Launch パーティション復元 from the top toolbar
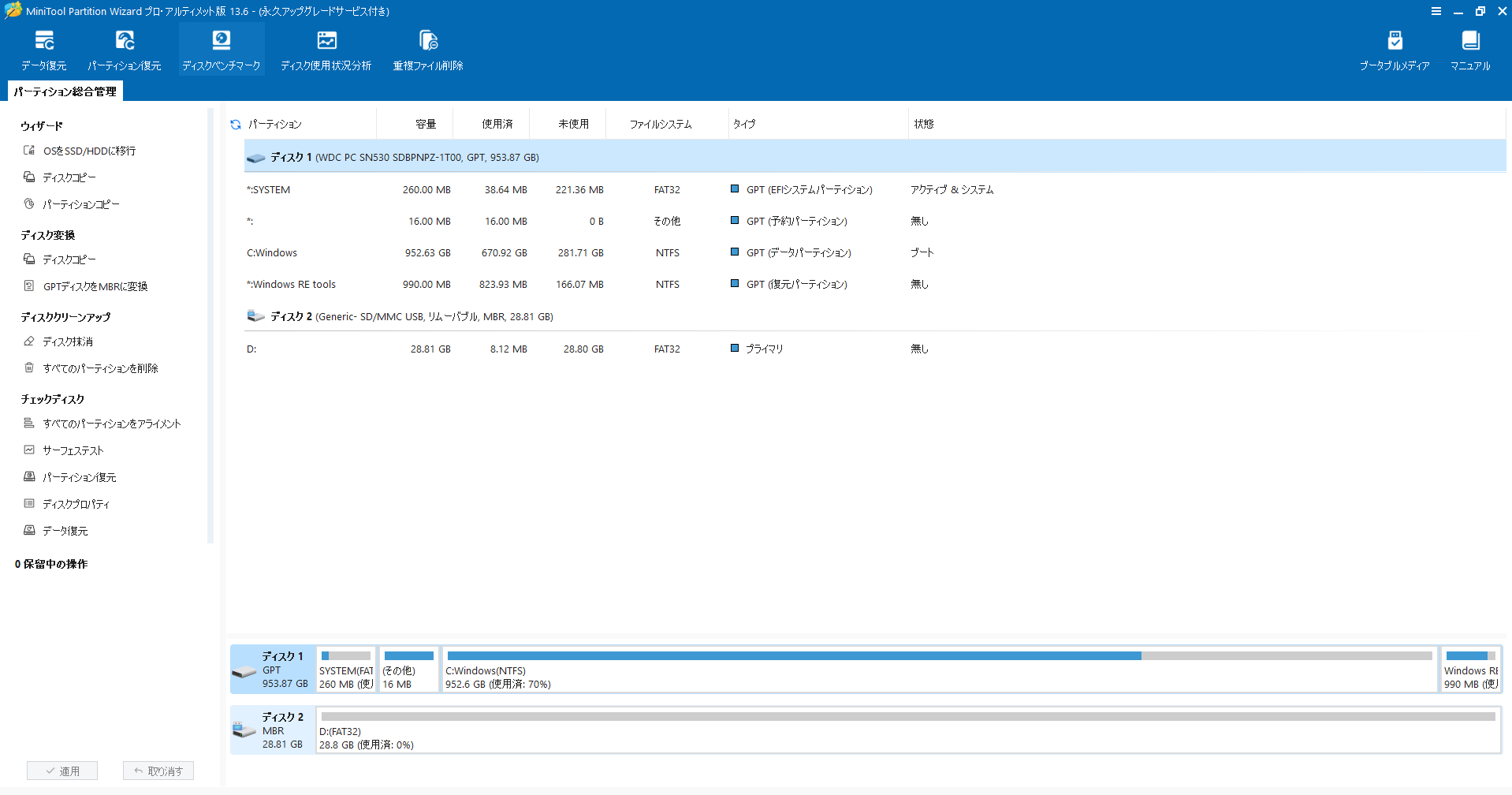This screenshot has height=795, width=1512. [x=125, y=50]
